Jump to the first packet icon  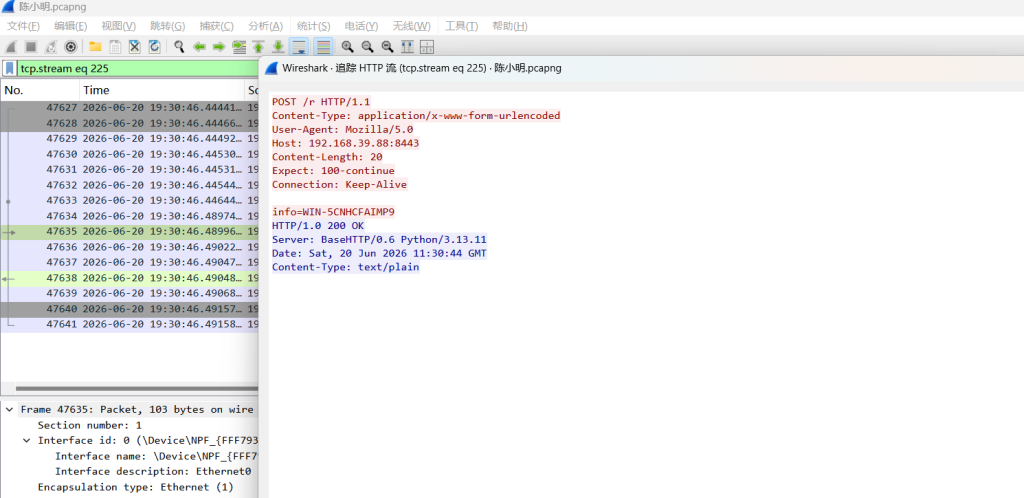tap(259, 47)
